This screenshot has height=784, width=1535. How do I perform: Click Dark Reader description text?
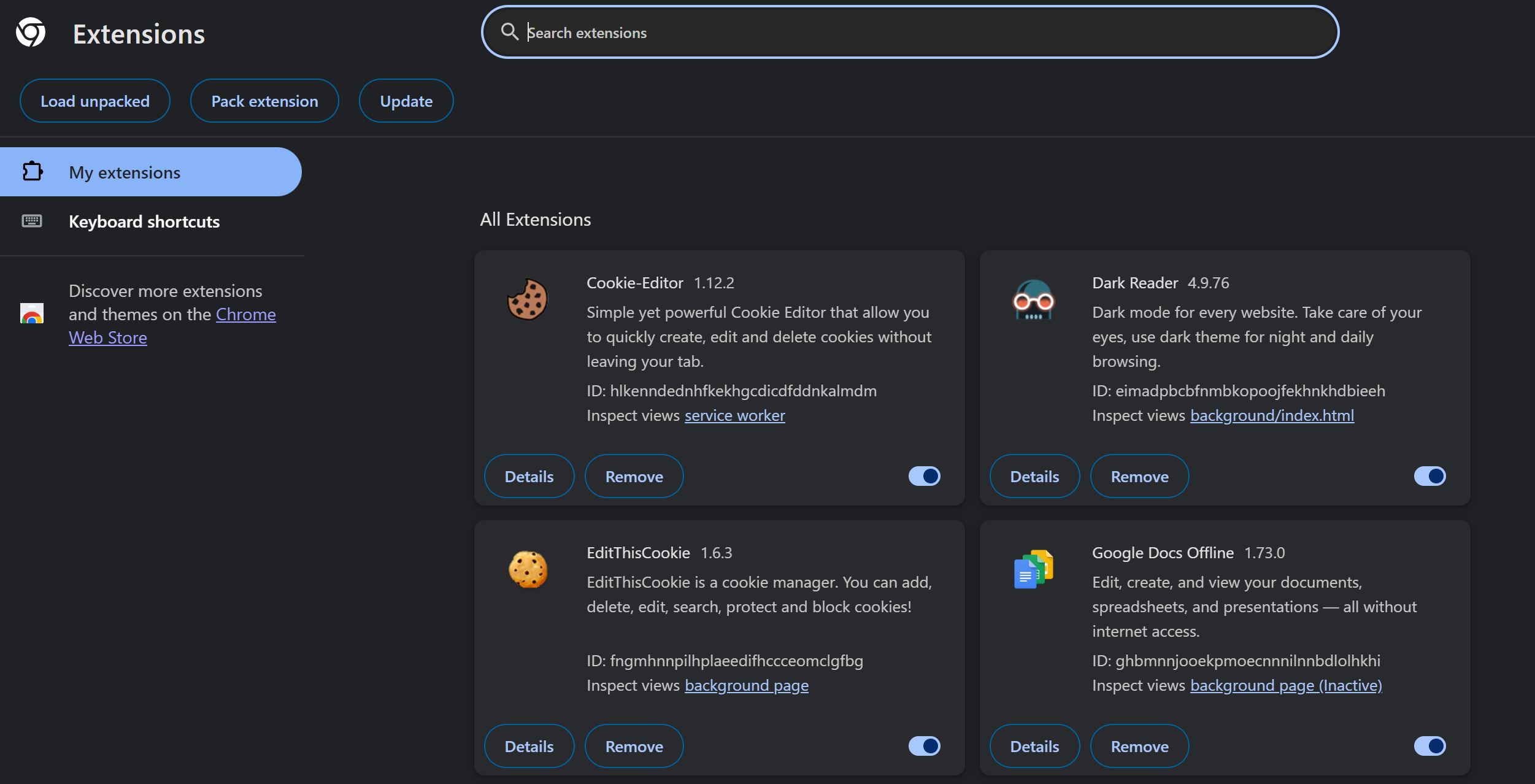(x=1256, y=337)
